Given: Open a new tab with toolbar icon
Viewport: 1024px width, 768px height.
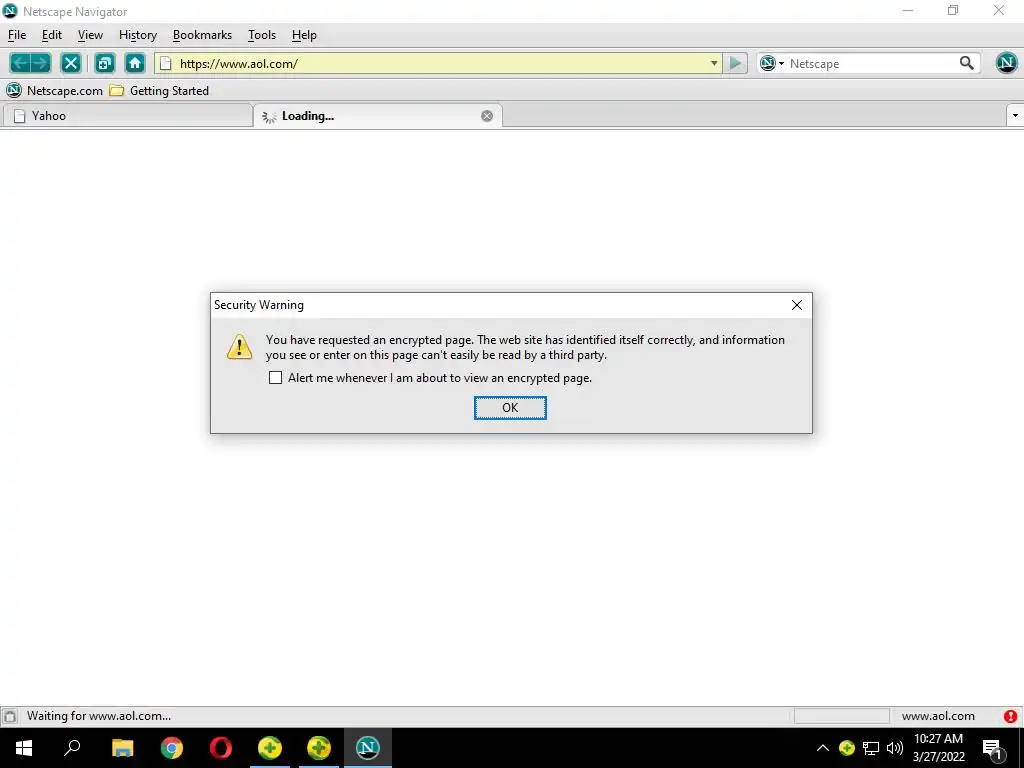Looking at the screenshot, I should pos(104,63).
